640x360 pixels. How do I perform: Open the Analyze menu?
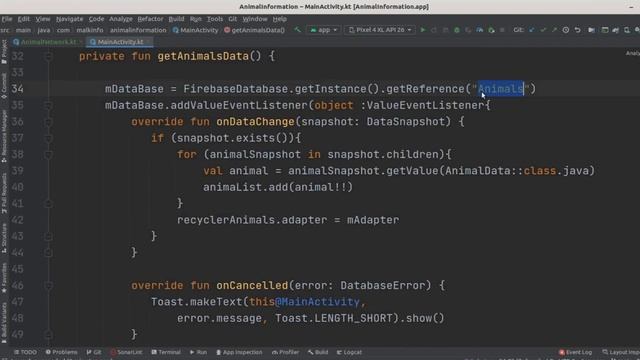pyautogui.click(x=120, y=19)
